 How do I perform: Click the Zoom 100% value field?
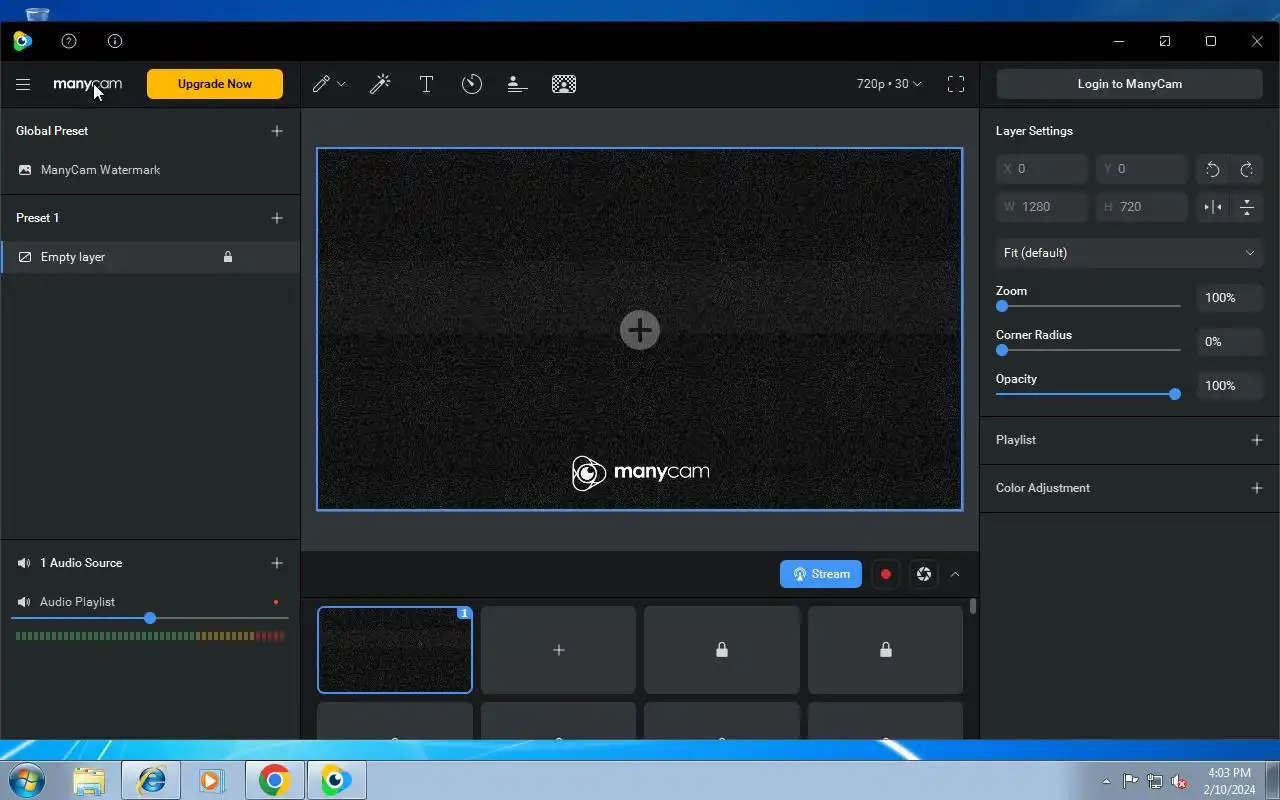click(x=1230, y=298)
